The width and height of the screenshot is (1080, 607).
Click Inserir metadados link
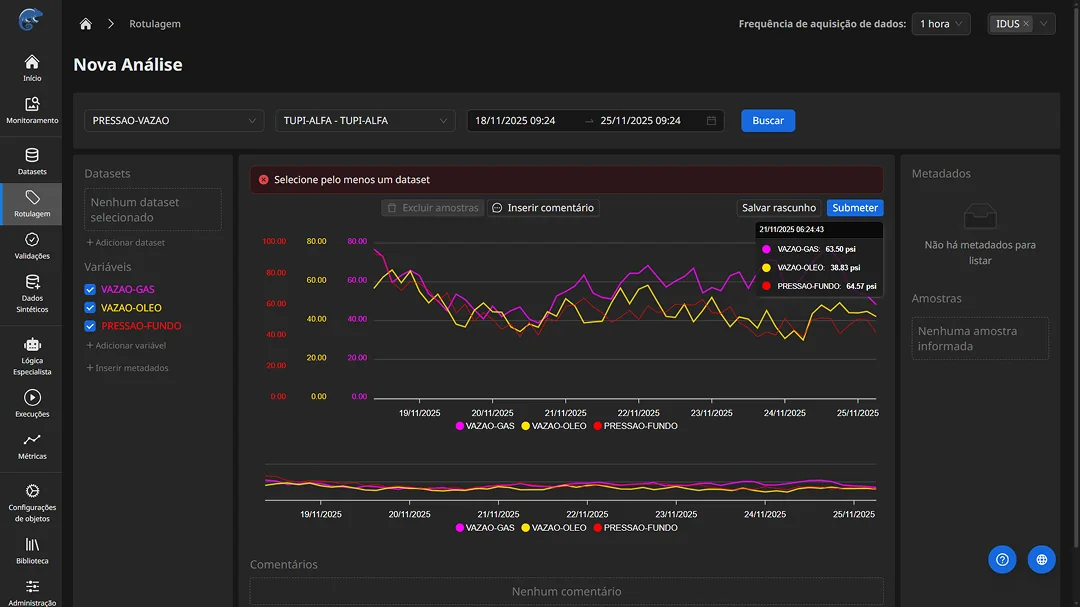pos(127,368)
